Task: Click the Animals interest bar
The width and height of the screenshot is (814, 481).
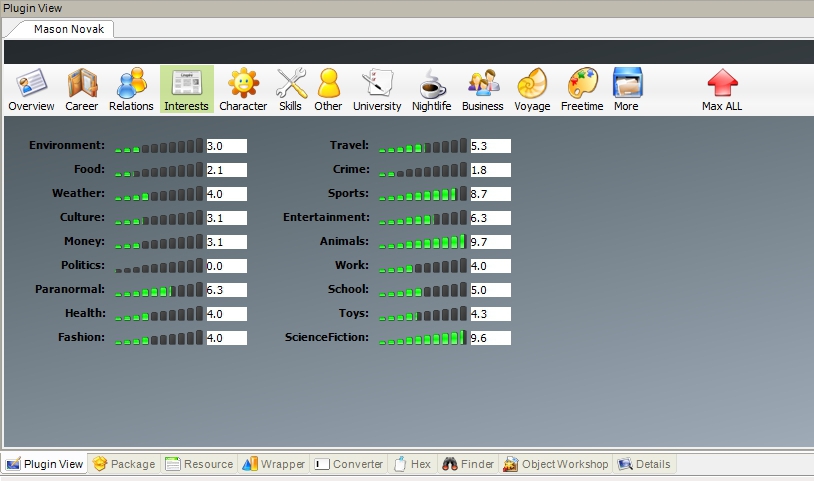Action: [423, 241]
